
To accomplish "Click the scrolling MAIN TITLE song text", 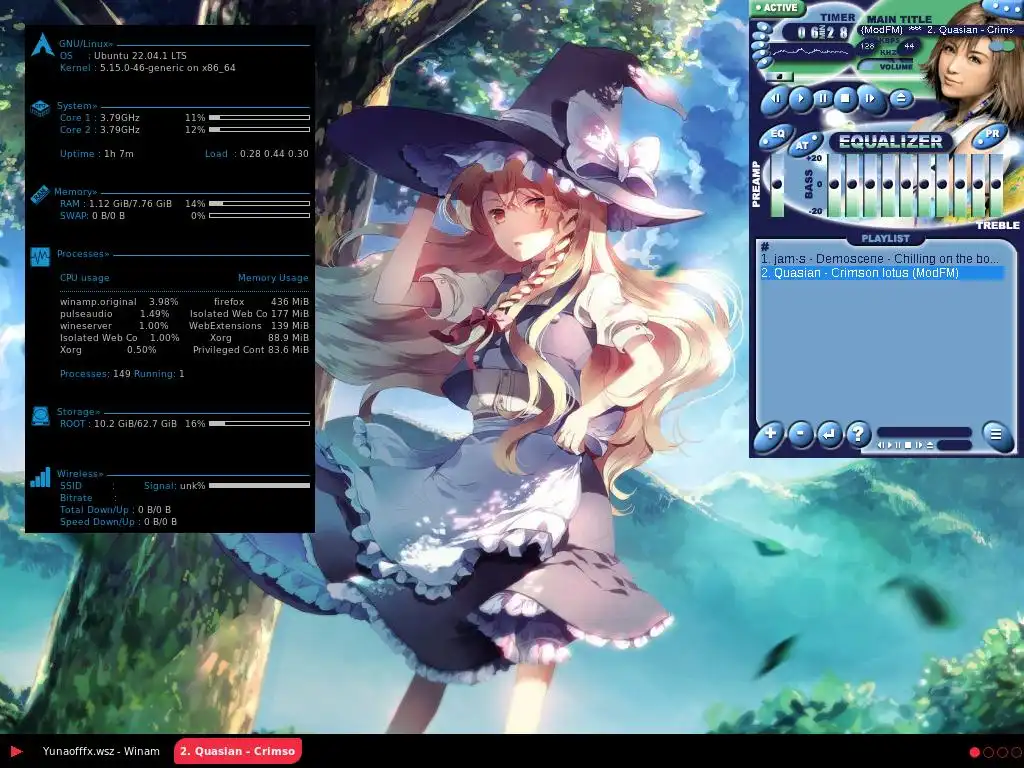I will [937, 30].
